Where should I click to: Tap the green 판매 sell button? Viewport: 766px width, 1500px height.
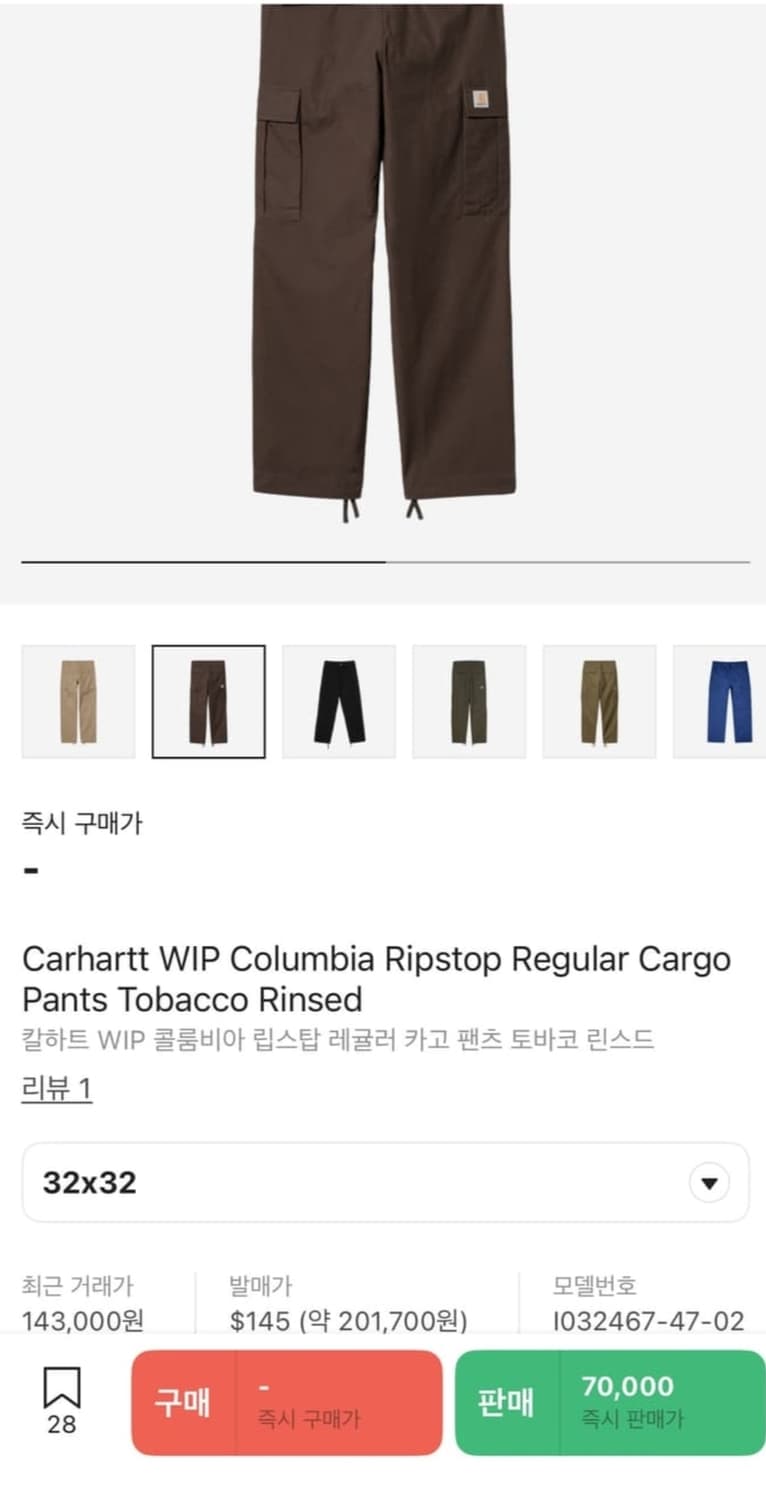tap(508, 1402)
